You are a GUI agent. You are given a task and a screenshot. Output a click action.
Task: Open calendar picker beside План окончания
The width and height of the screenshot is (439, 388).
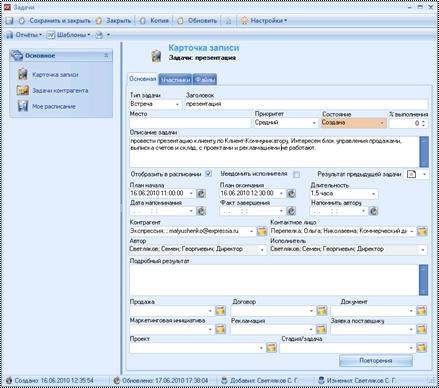[291, 193]
